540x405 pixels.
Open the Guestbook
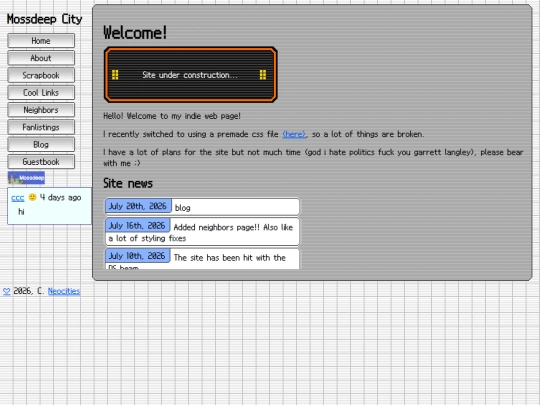click(41, 162)
